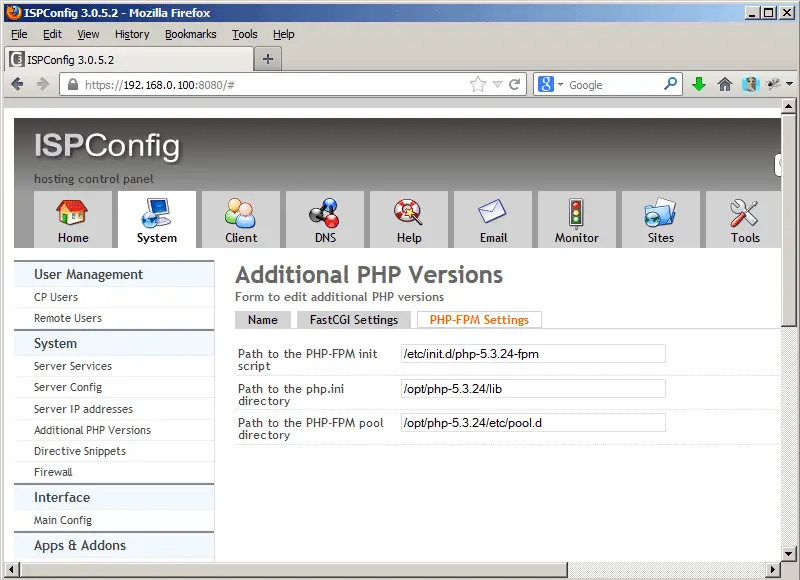Viewport: 800px width, 580px height.
Task: Open the Edit menu
Action: (x=52, y=34)
